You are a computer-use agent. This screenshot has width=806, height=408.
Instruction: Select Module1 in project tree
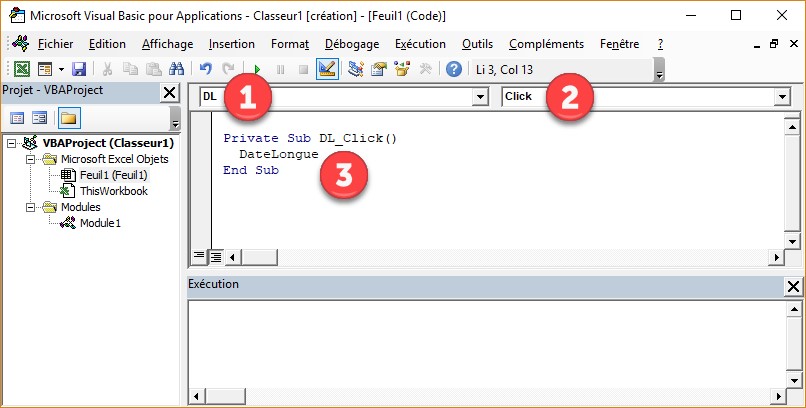pos(100,223)
